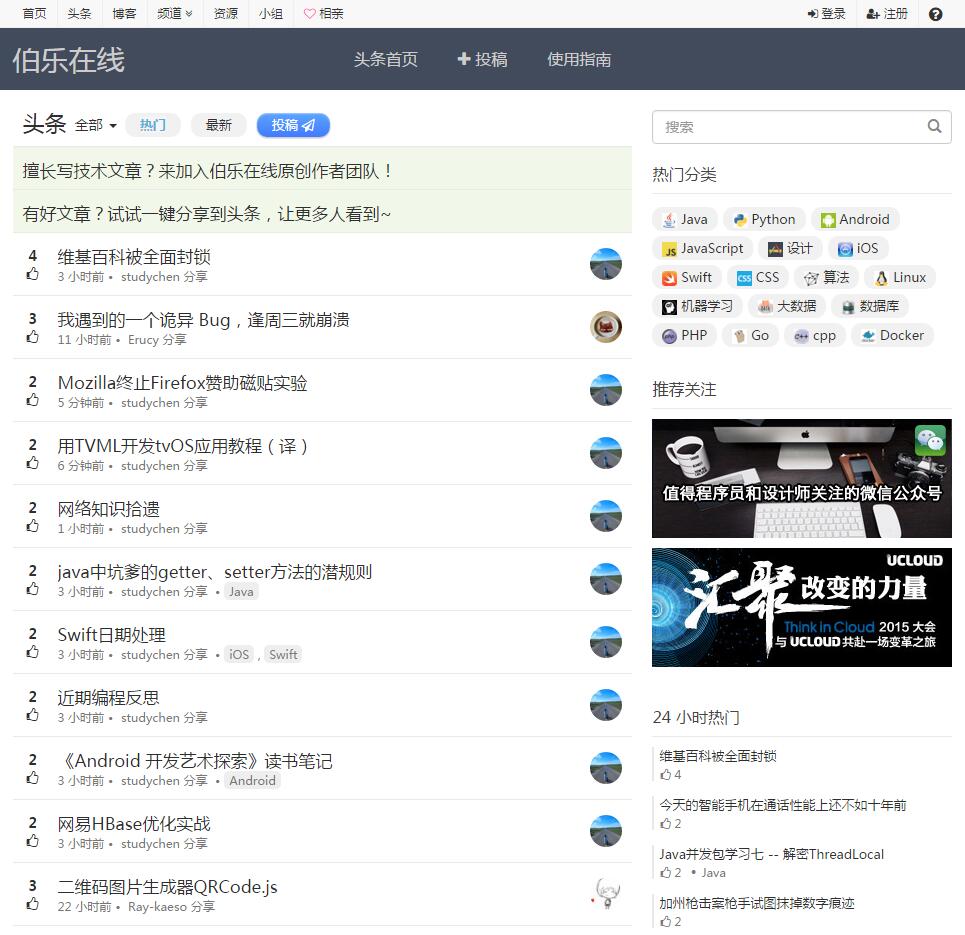Viewport: 965px width, 935px height.
Task: Like the 二维码图片生成器QRCode.js post
Action: click(33, 904)
